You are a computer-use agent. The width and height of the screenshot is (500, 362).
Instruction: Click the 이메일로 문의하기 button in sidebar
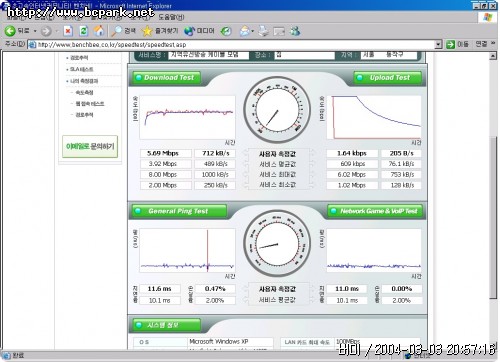(90, 146)
